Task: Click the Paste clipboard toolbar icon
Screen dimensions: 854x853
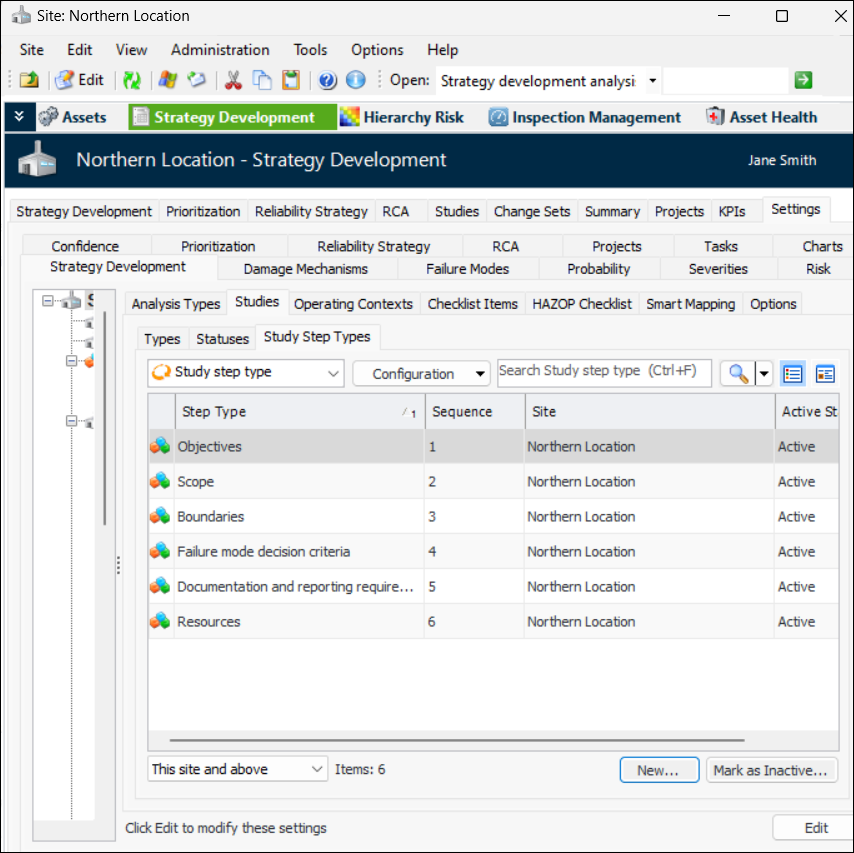Action: pos(291,81)
